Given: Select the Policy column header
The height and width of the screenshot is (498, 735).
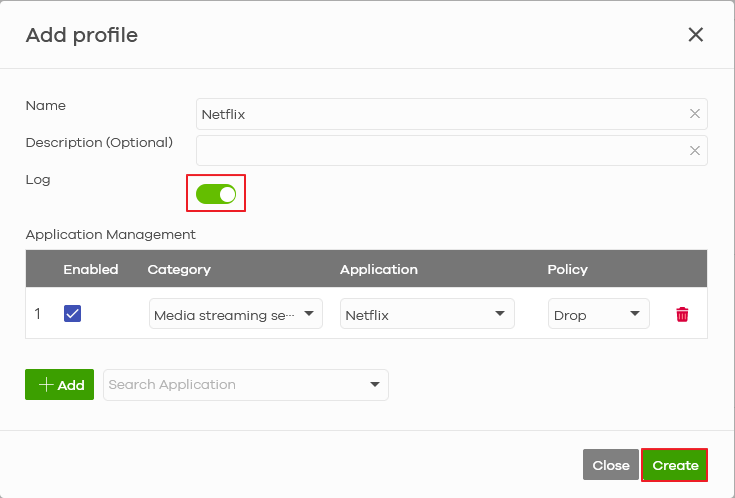Looking at the screenshot, I should pos(567,269).
